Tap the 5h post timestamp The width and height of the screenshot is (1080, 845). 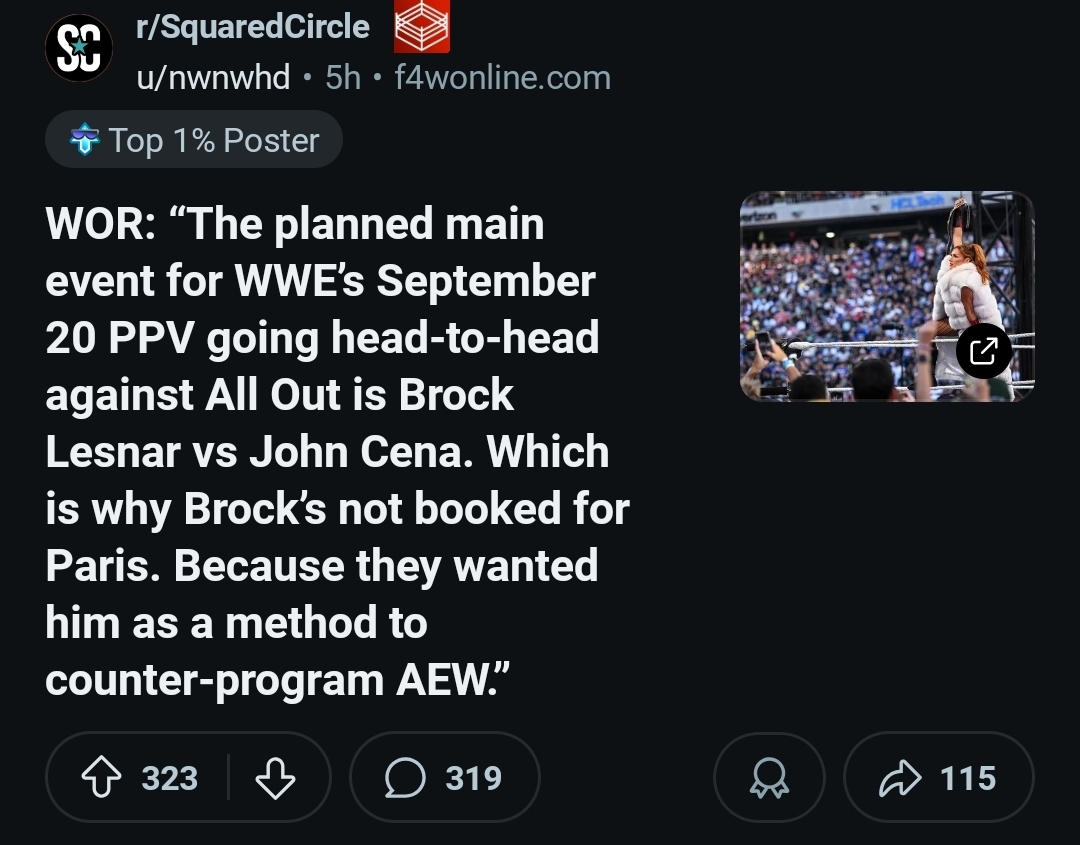click(x=343, y=77)
